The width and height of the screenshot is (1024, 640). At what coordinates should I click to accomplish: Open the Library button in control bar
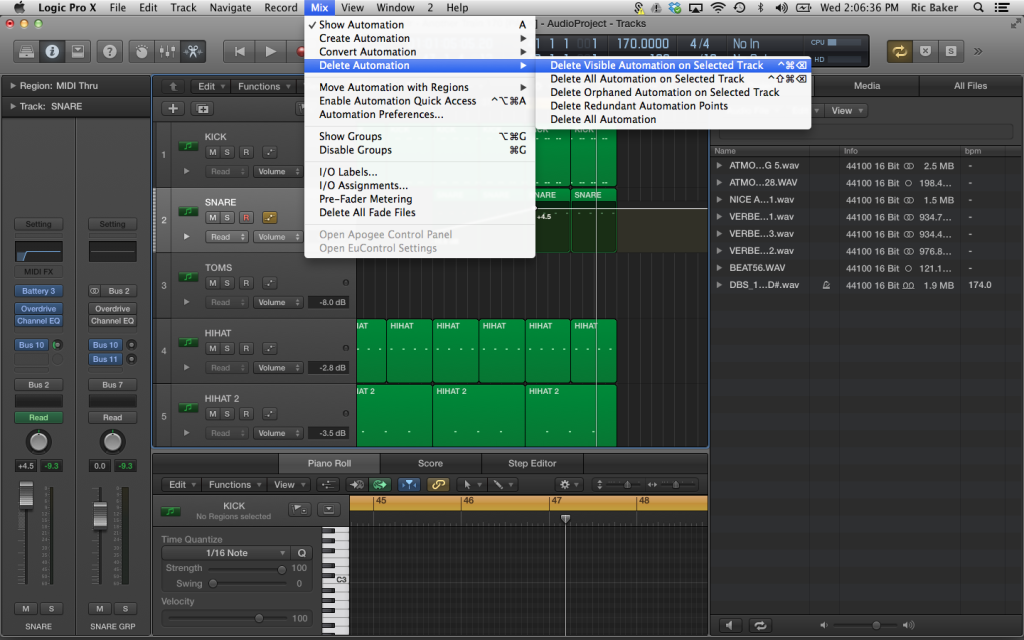[x=26, y=51]
